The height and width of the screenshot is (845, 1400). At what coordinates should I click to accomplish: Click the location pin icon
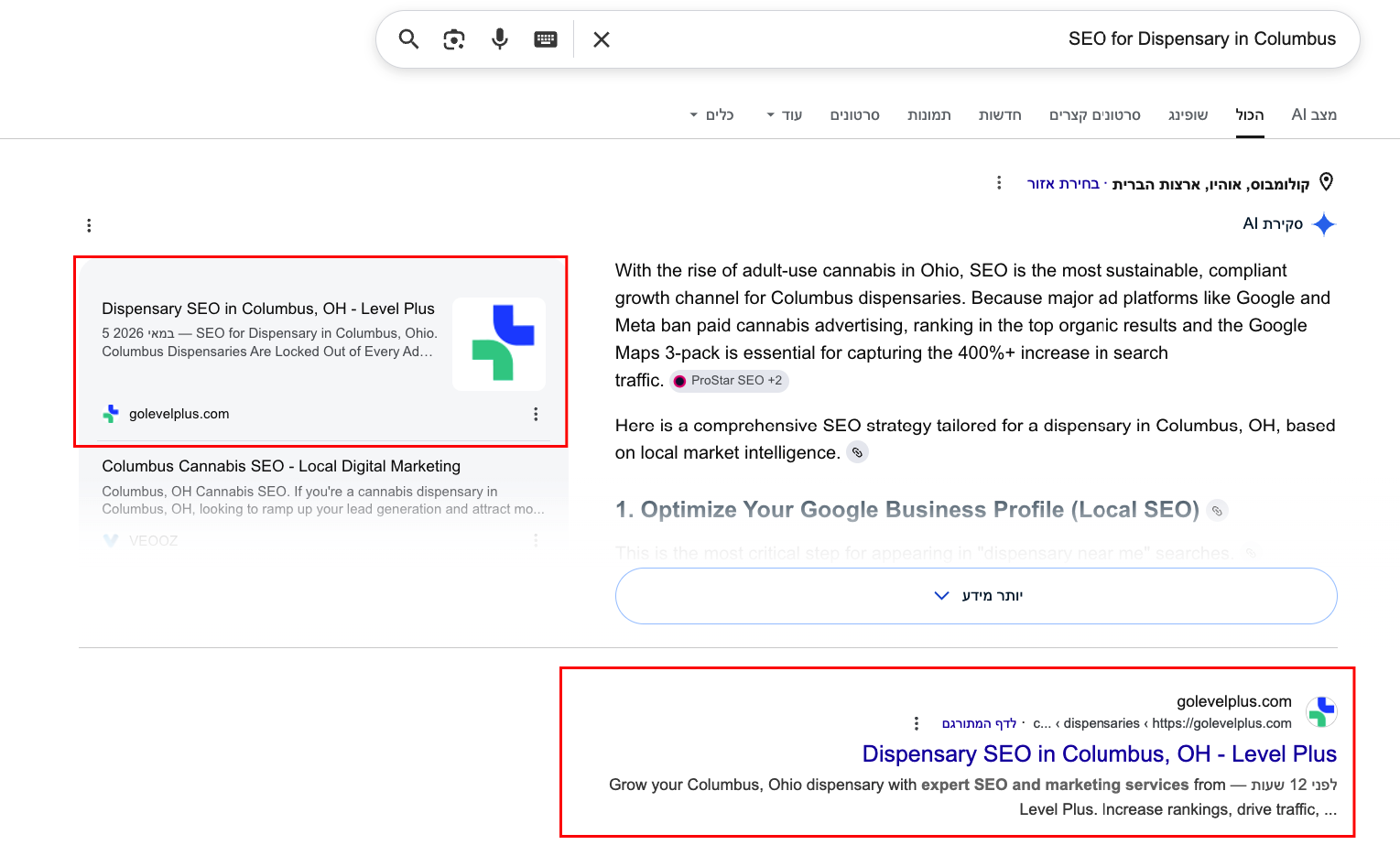pos(1326,182)
